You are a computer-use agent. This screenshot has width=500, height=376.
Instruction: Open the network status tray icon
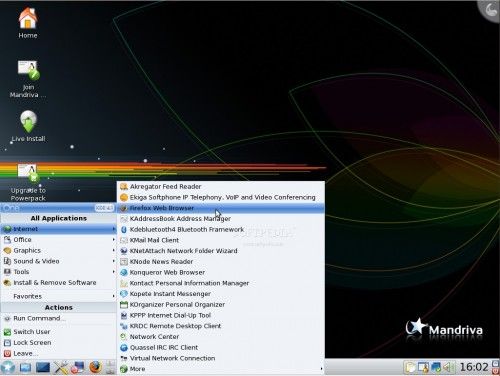point(436,367)
